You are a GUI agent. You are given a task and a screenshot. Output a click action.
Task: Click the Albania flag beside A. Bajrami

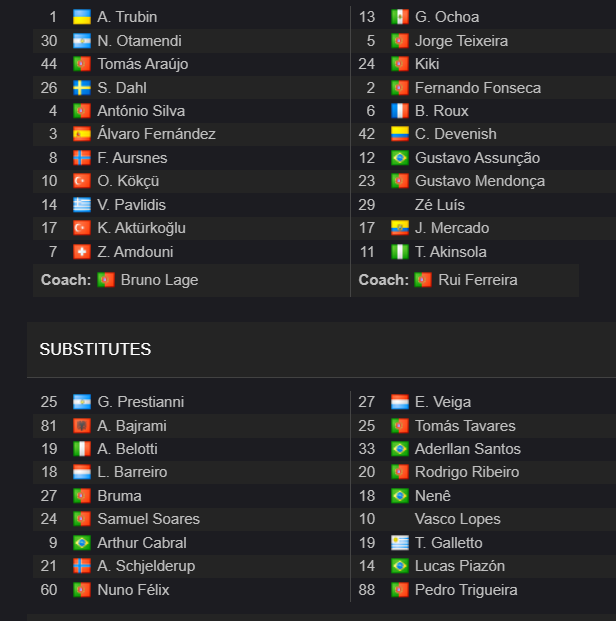[x=82, y=426]
